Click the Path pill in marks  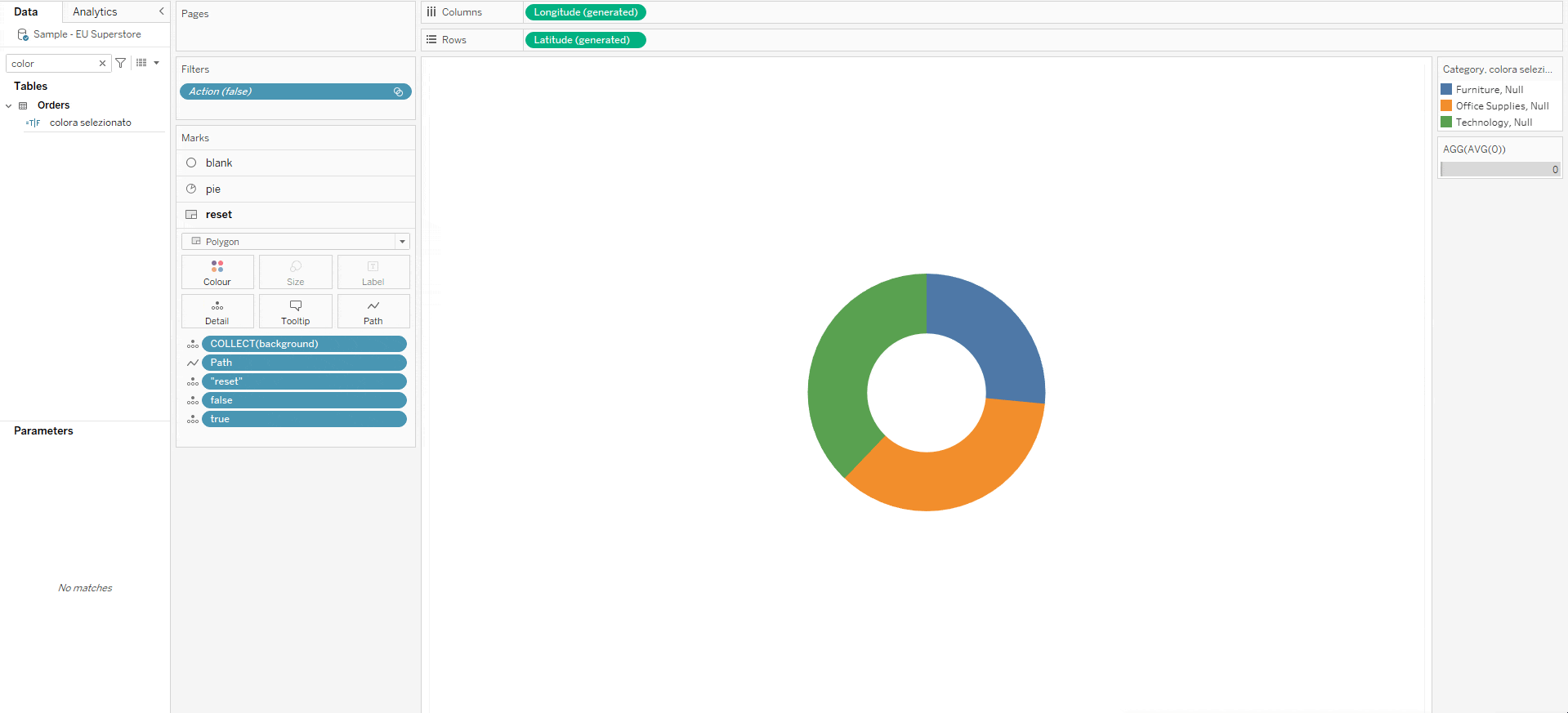tap(304, 363)
